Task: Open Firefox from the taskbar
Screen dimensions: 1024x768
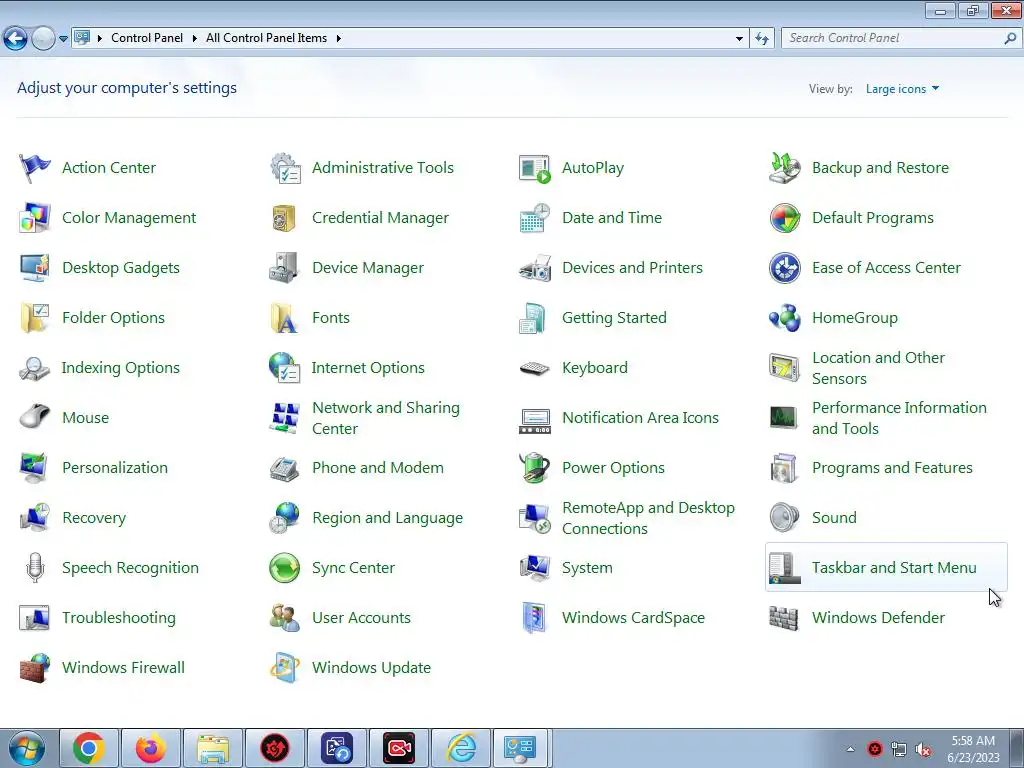Action: click(150, 748)
